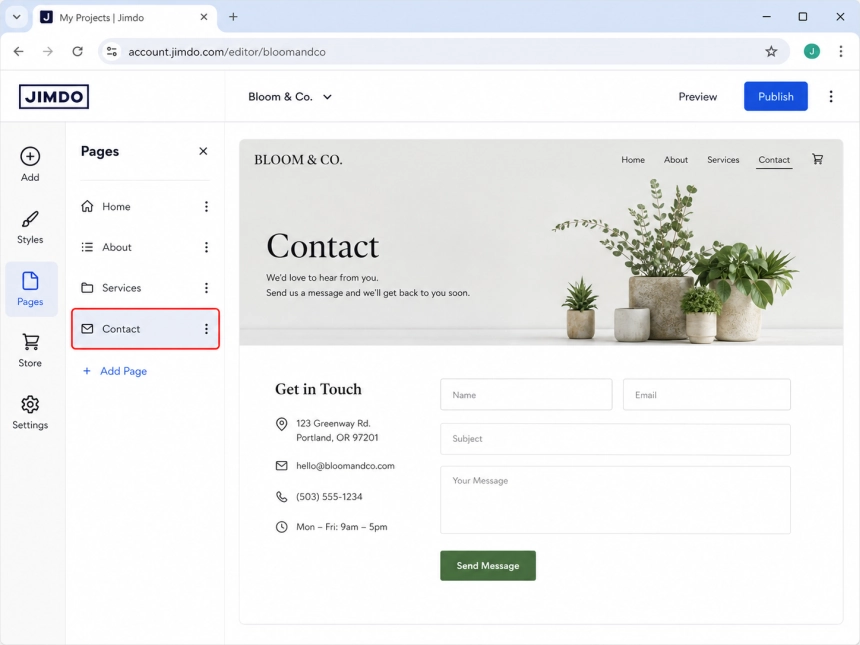Bookmark this page with star icon
860x645 pixels.
point(771,52)
